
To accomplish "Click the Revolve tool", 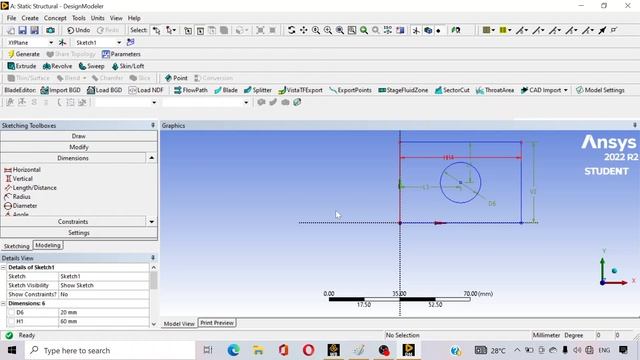I will [57, 66].
